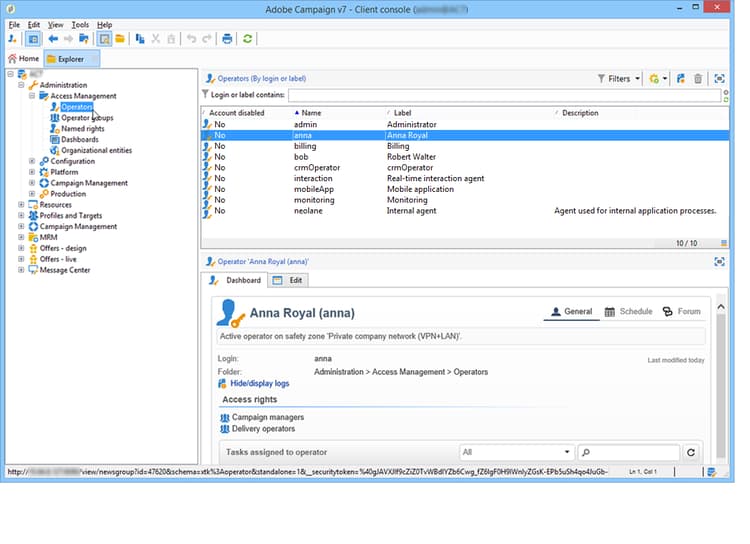Viewport: 750px width, 544px height.
Task: Click the tasks search field with magnifier
Action: (629, 452)
